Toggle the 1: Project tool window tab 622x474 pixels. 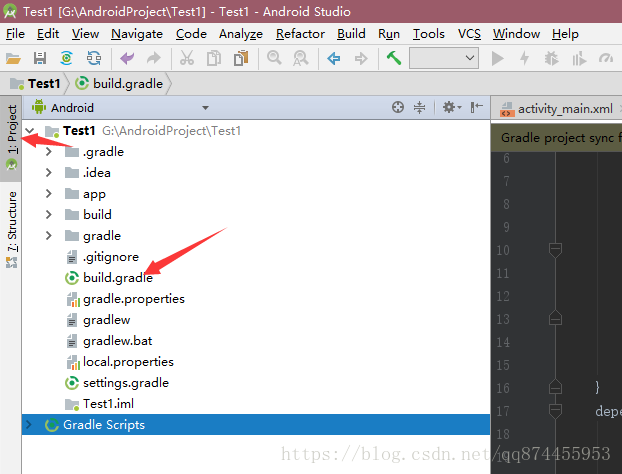click(x=11, y=138)
